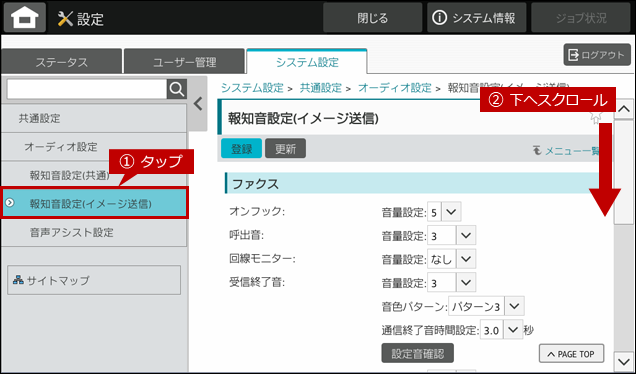636x374 pixels.
Task: Click オーディオ設定 breadcrumb link
Action: 395,88
